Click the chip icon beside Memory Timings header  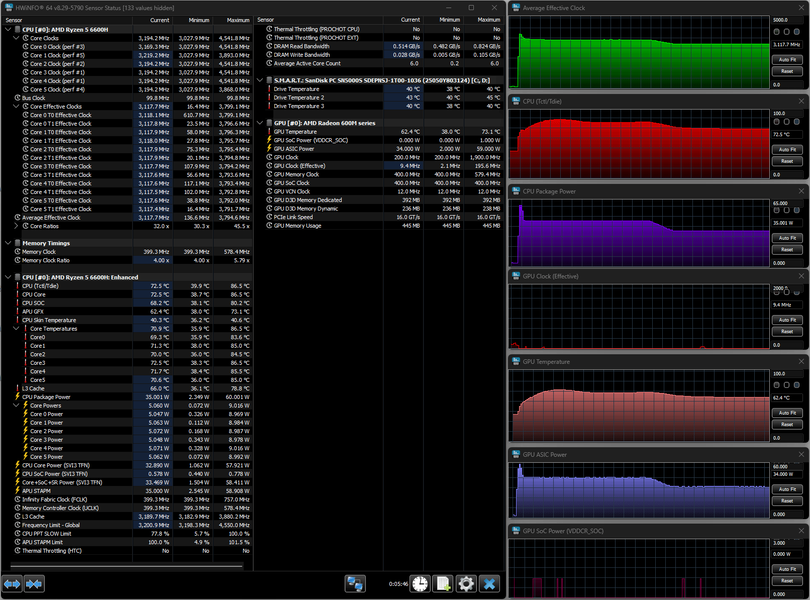(x=18, y=243)
